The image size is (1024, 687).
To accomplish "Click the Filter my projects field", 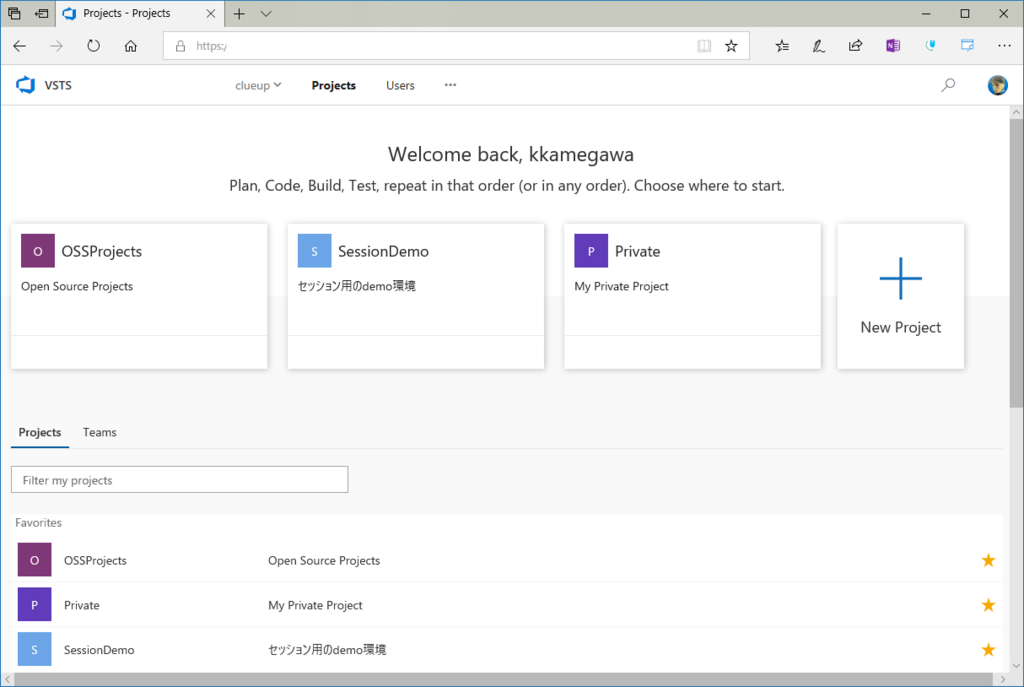I will point(180,480).
